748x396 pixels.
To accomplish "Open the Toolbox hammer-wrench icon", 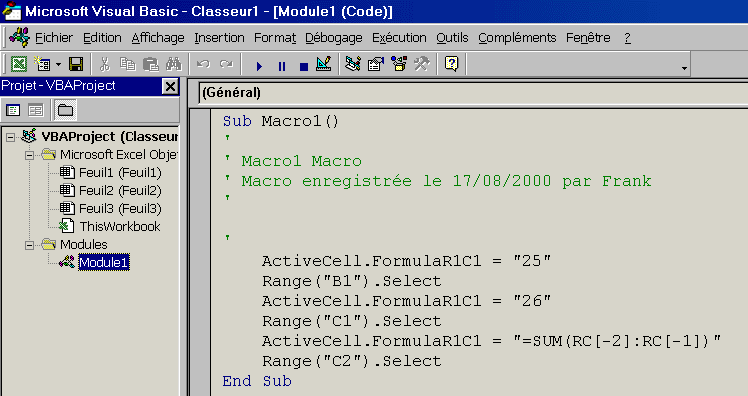I will pyautogui.click(x=422, y=64).
